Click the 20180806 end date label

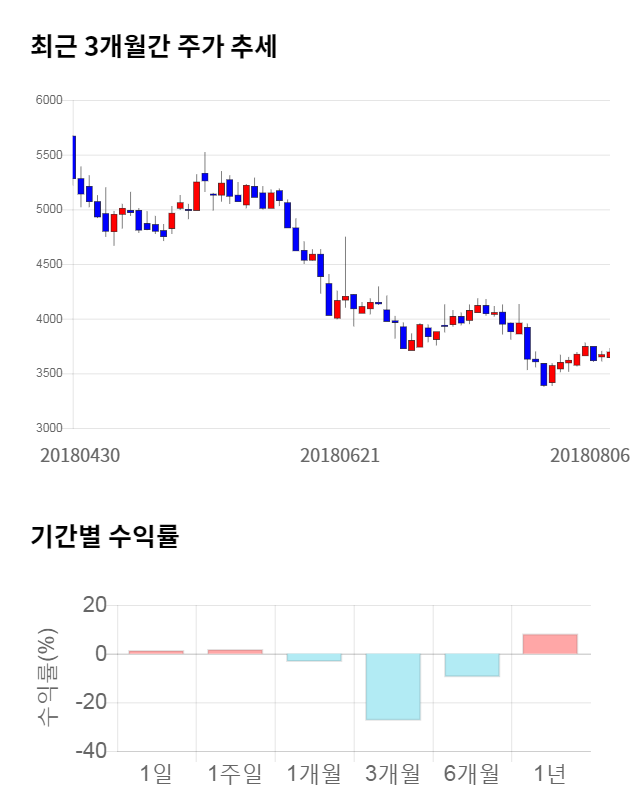pos(590,455)
